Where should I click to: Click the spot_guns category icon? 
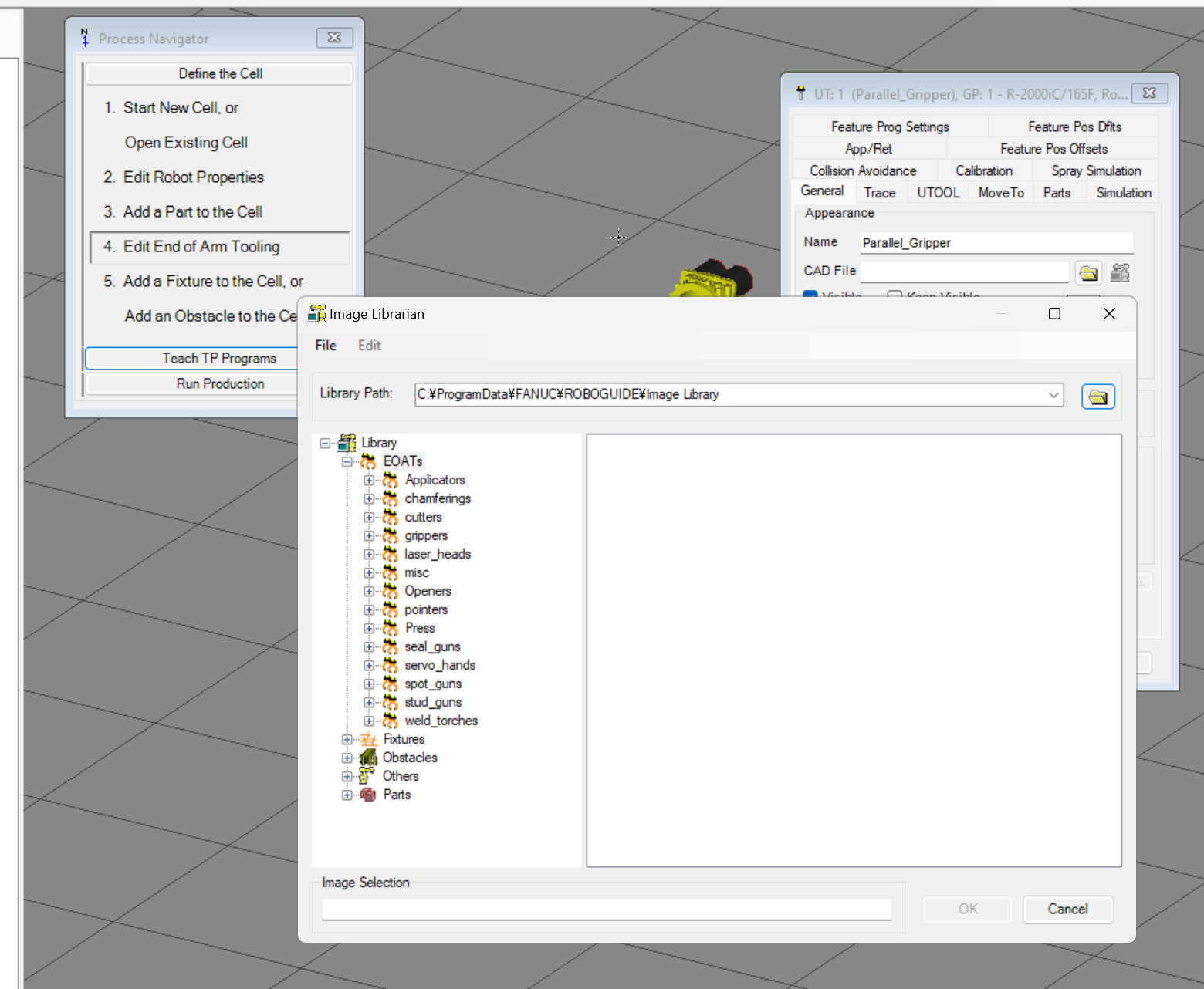click(x=391, y=684)
